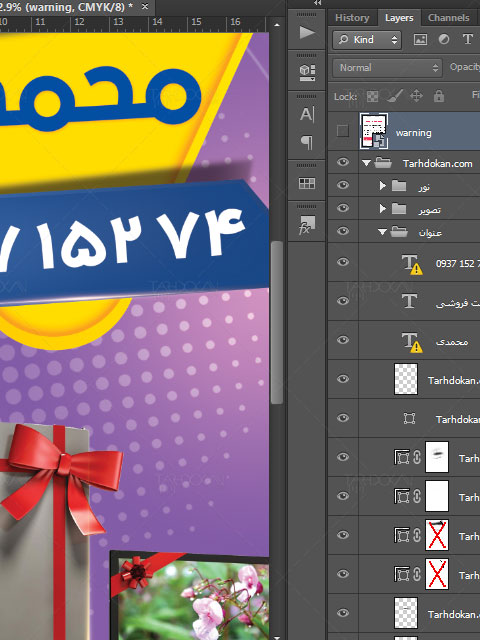Switch to the History tab
Viewport: 480px width, 640px height.
point(352,18)
